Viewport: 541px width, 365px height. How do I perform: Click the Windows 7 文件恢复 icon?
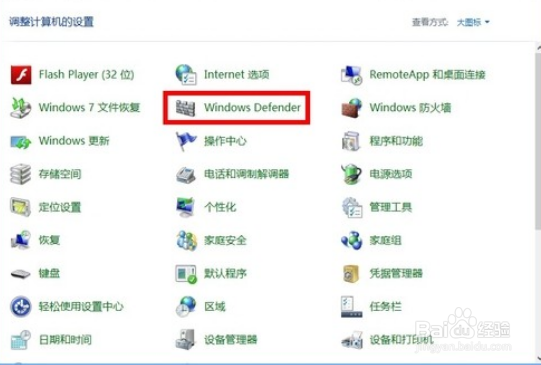(21, 108)
